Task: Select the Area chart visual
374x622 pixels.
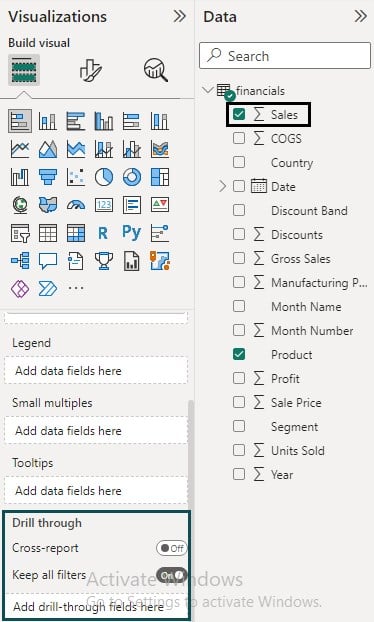Action: [x=48, y=149]
